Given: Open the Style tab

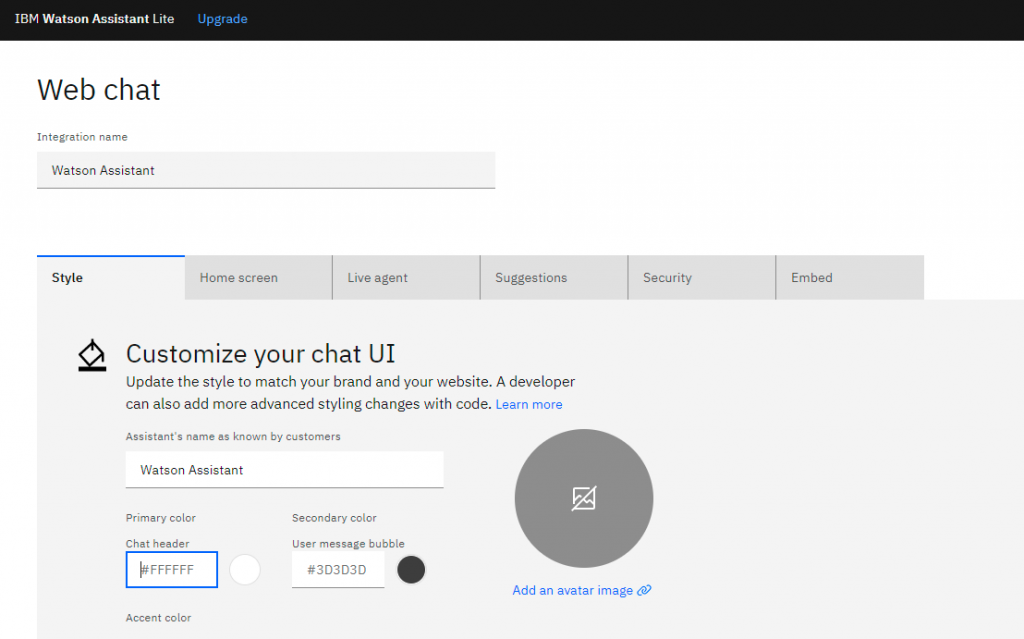Looking at the screenshot, I should 111,278.
